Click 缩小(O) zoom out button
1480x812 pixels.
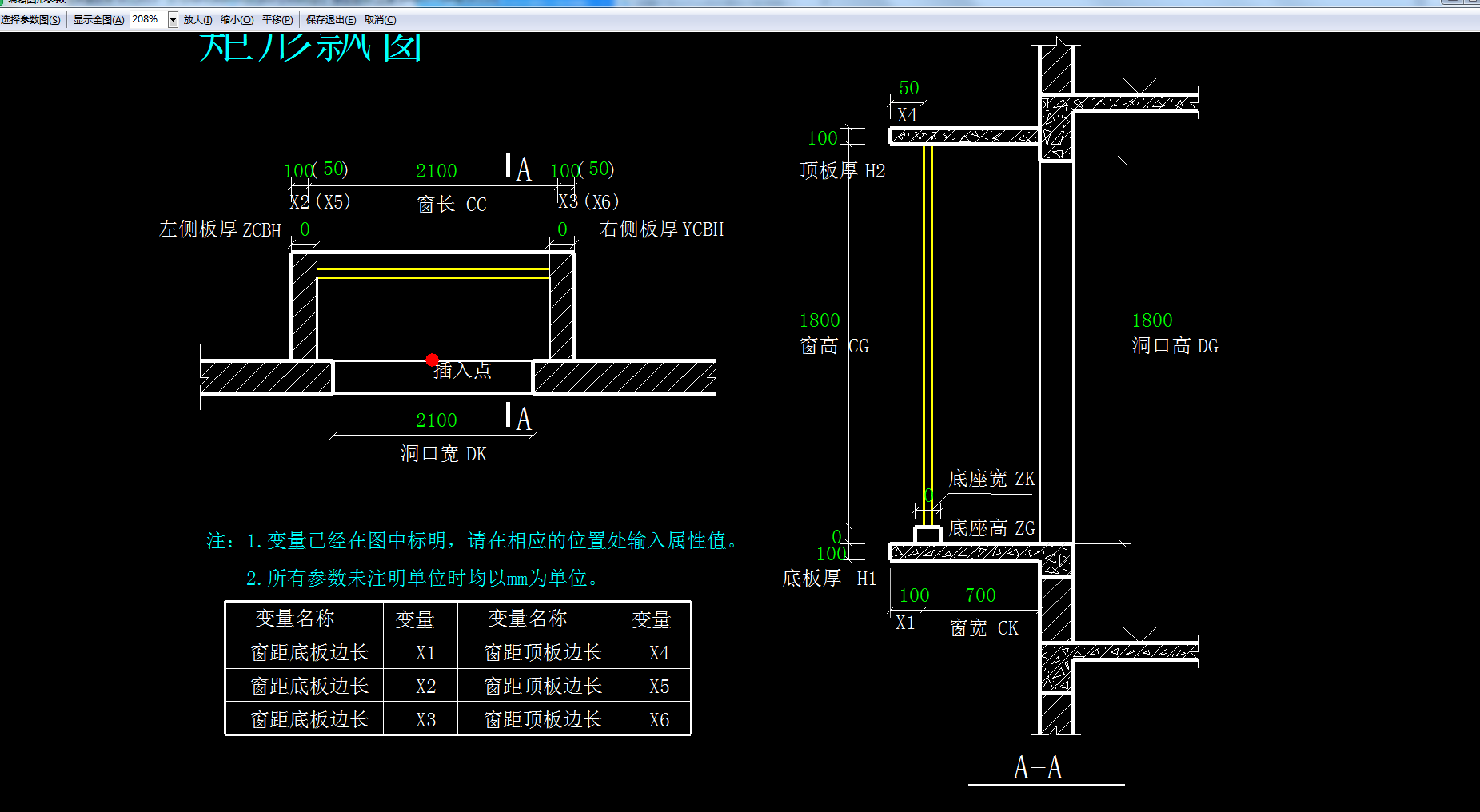[x=237, y=20]
